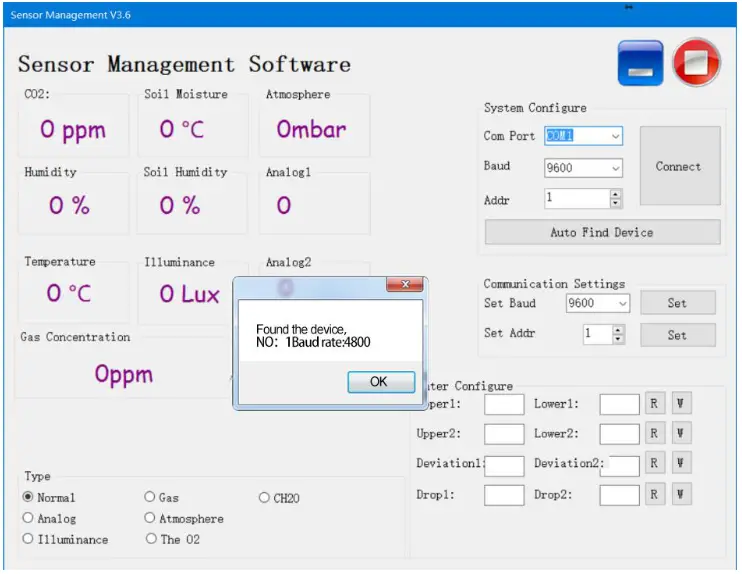This screenshot has height=574, width=742.
Task: Click the Connect button
Action: pyautogui.click(x=680, y=166)
